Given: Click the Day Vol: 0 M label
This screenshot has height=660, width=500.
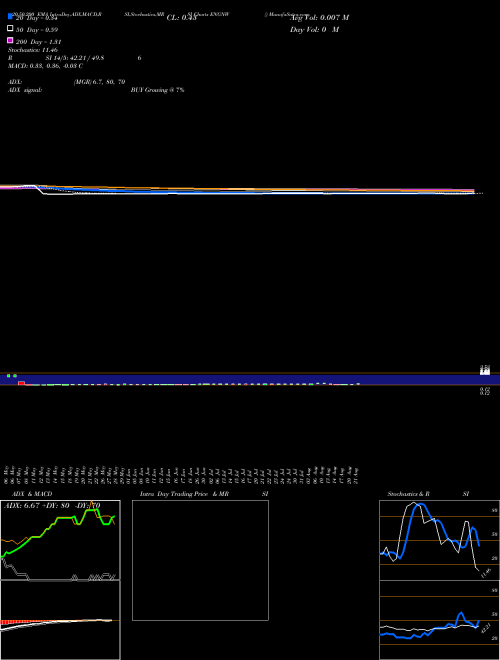Looking at the screenshot, I should [x=314, y=30].
